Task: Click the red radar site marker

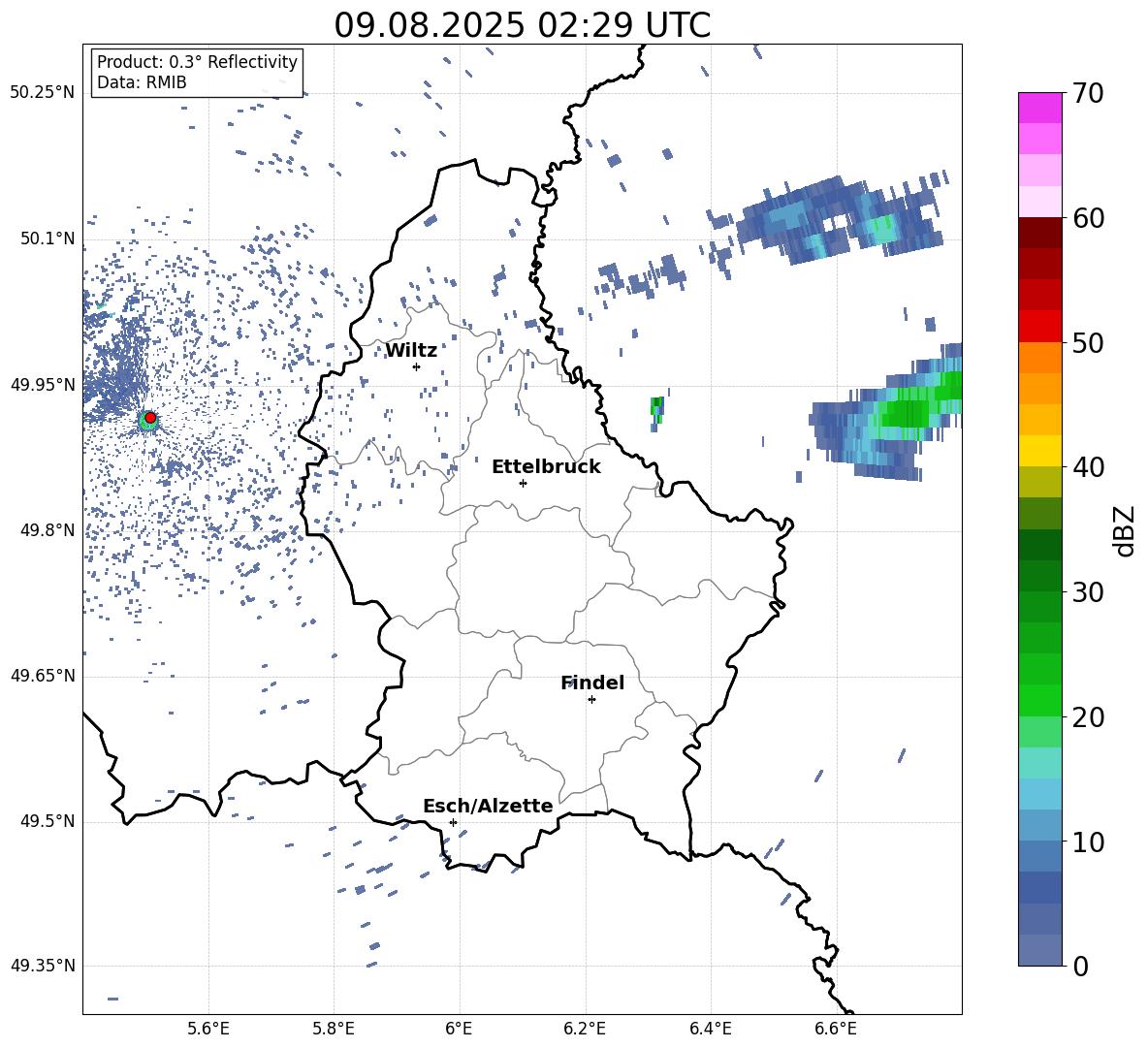Action: (x=150, y=418)
